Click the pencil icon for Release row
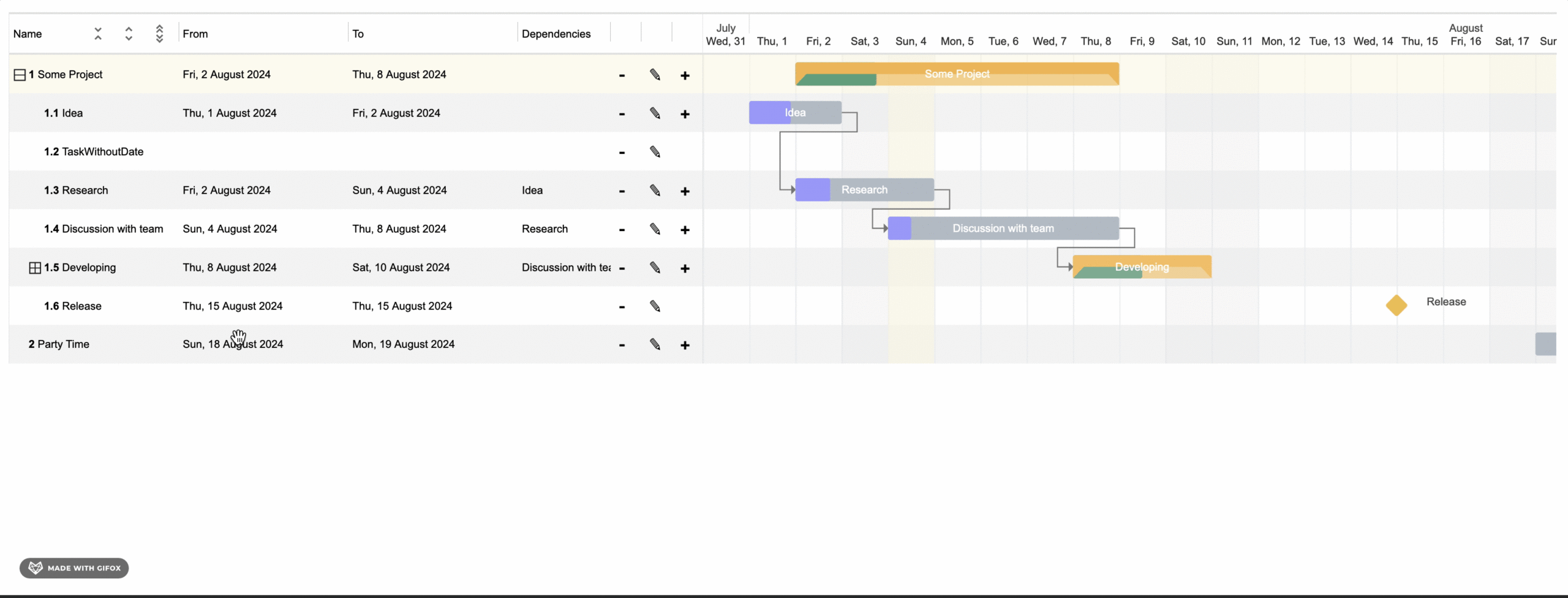1568x598 pixels. (655, 306)
